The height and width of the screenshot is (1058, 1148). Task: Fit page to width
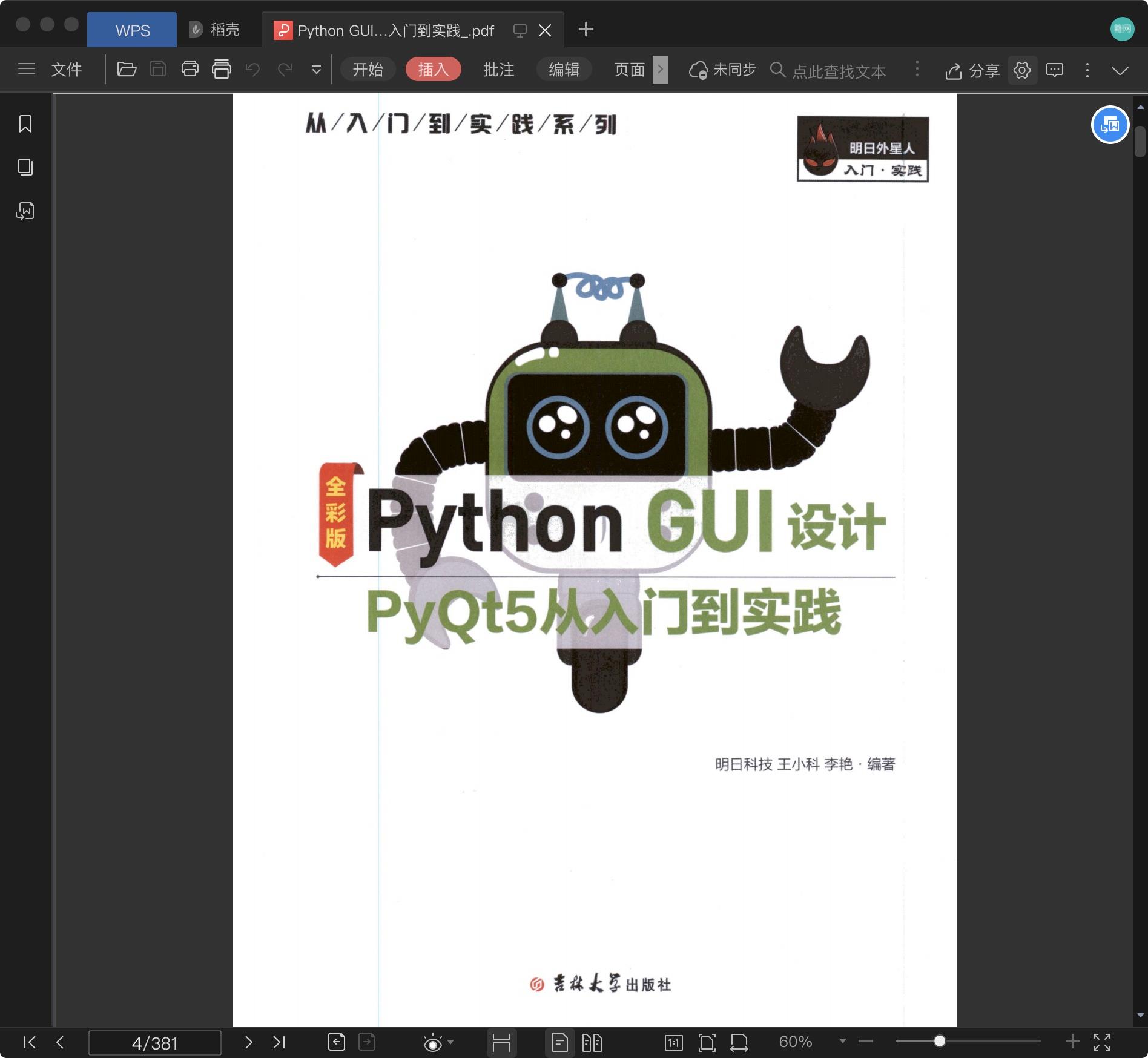[739, 1042]
